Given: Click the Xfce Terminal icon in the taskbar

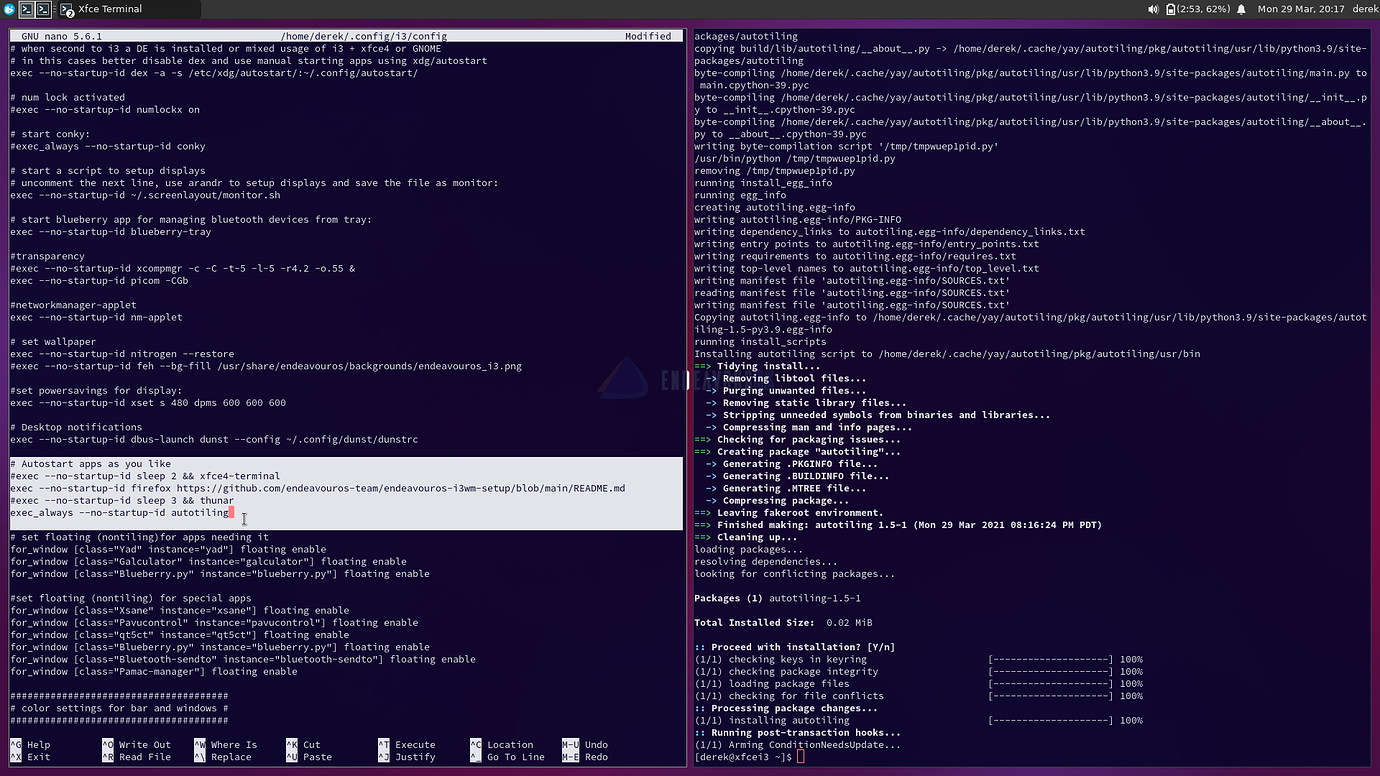Looking at the screenshot, I should click(x=66, y=9).
